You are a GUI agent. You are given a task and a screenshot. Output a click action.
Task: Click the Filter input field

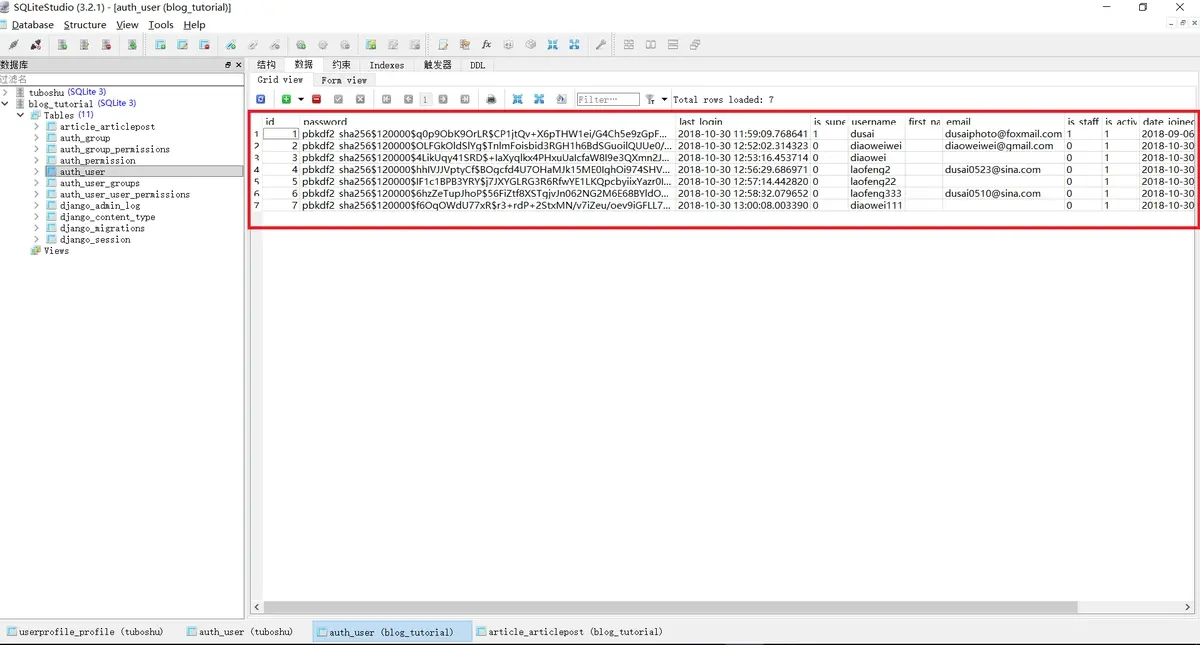coord(608,100)
